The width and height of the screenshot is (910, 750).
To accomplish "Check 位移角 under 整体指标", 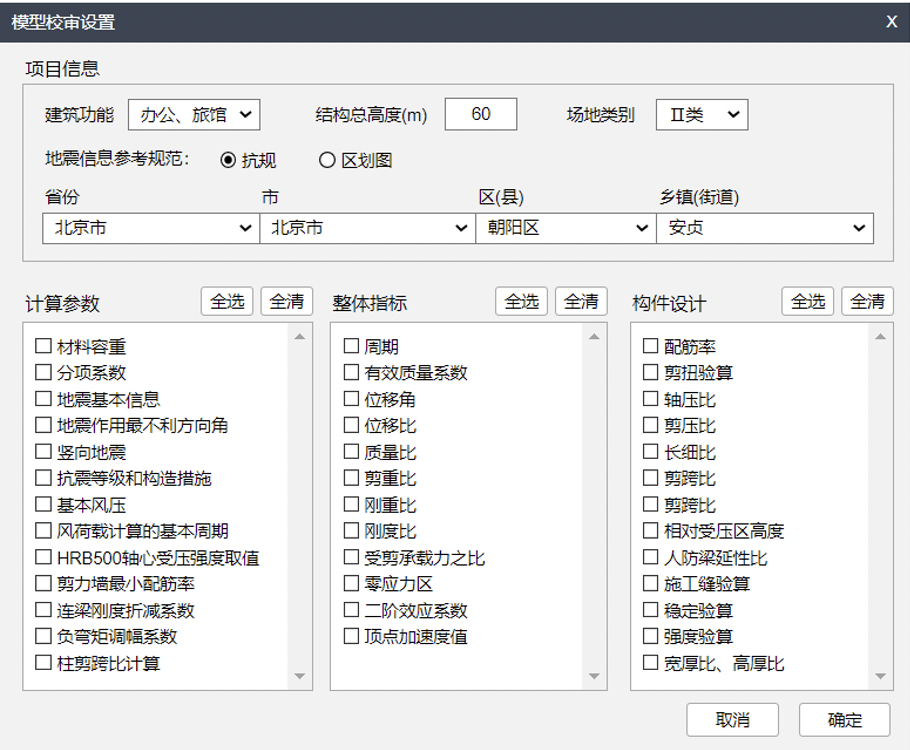I will [x=348, y=401].
